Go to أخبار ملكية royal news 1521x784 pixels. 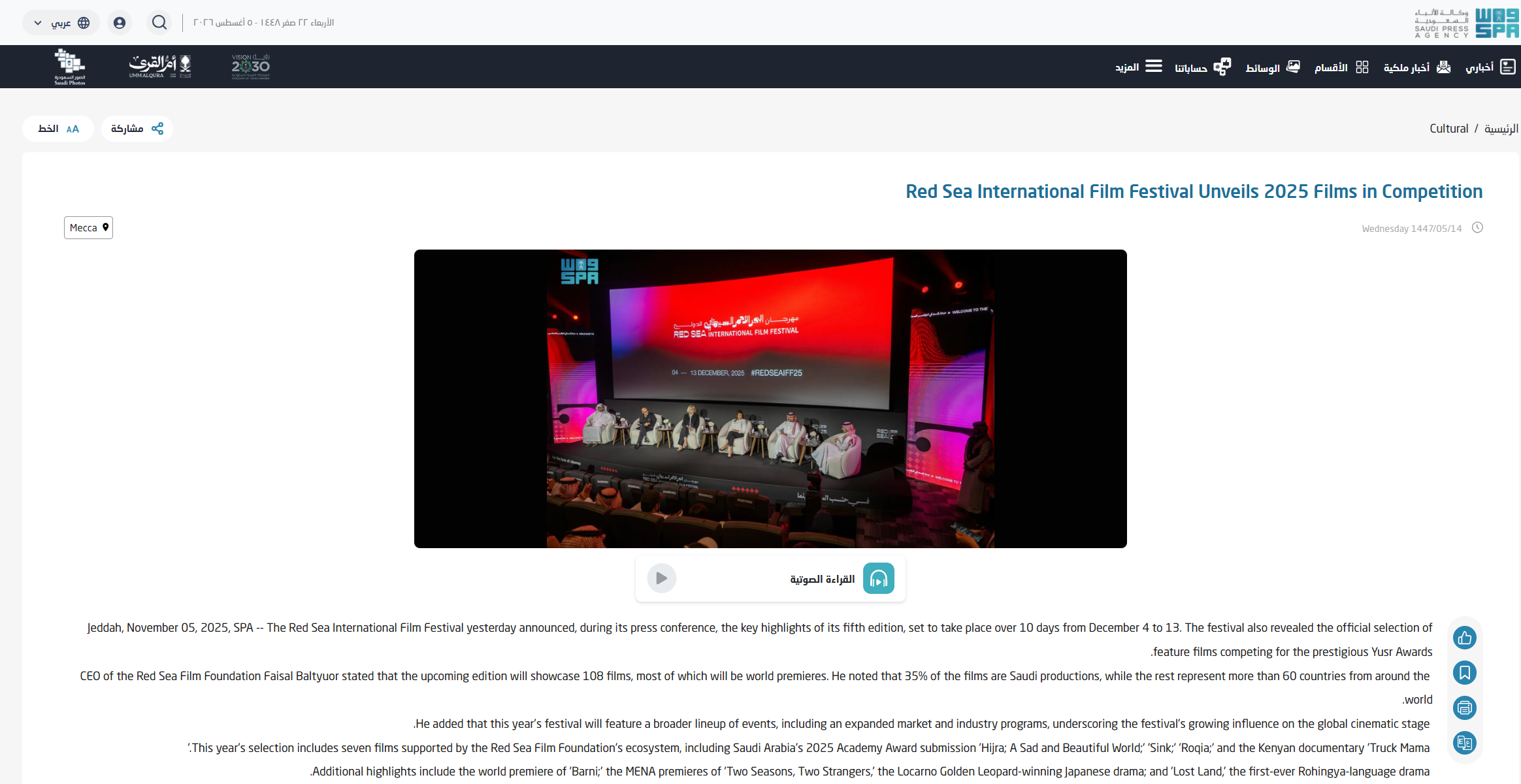tap(1417, 67)
